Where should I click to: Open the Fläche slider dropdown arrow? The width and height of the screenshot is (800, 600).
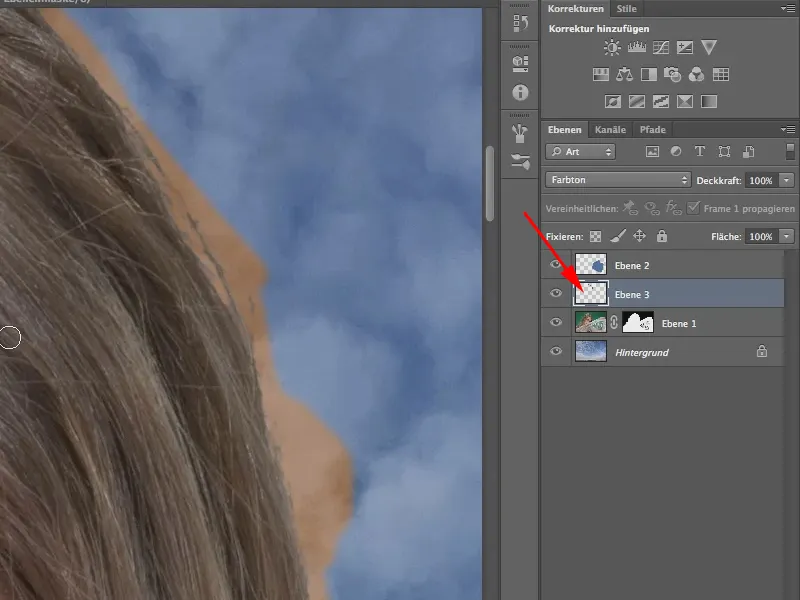787,236
